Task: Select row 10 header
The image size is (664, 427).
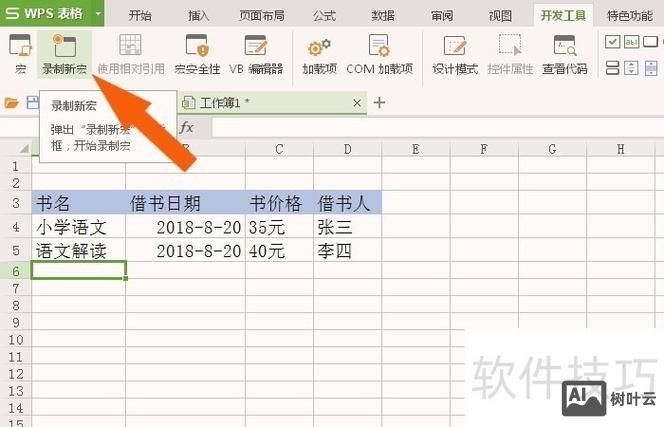Action: point(16,339)
